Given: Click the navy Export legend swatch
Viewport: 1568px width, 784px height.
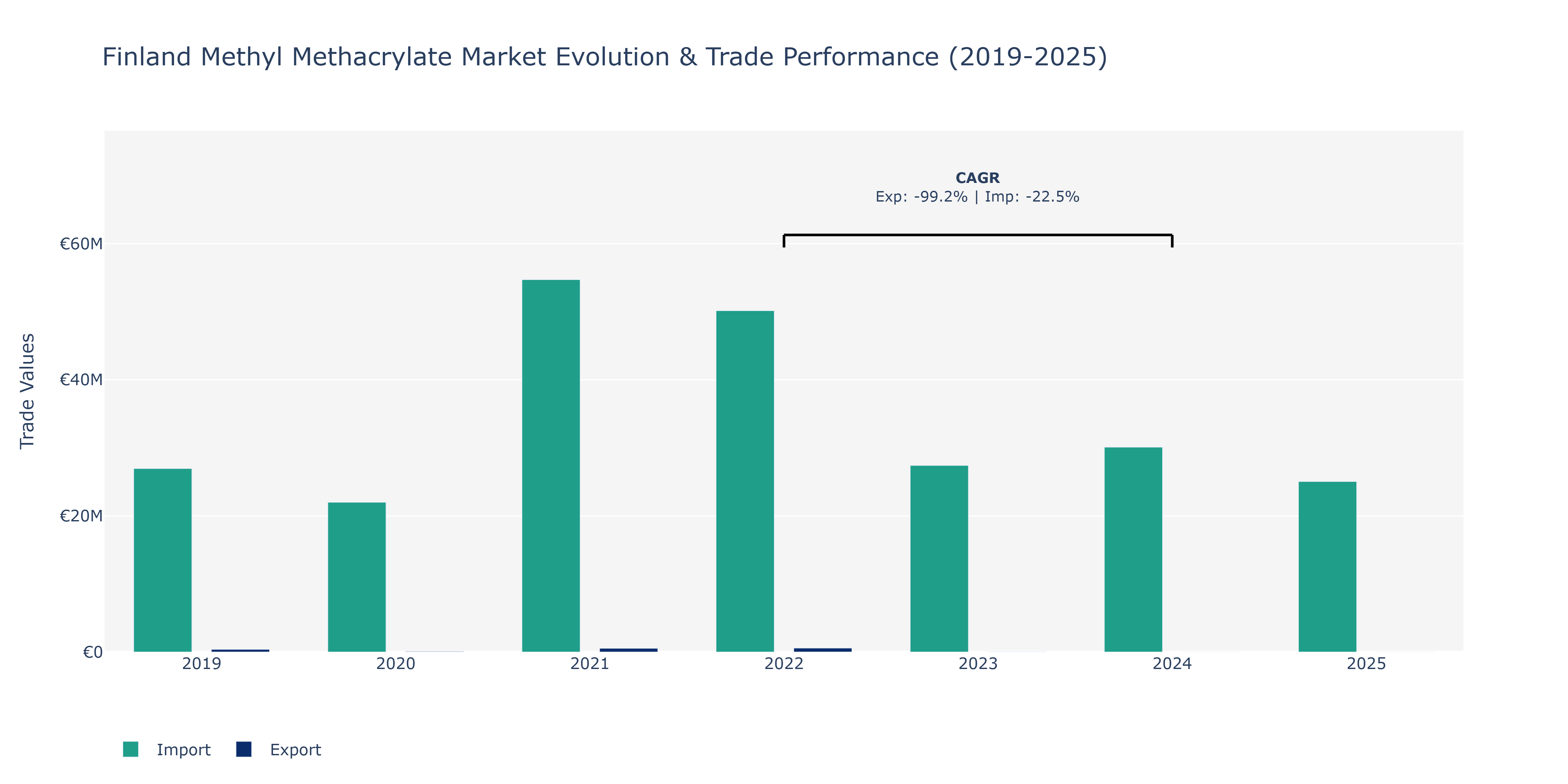Looking at the screenshot, I should pyautogui.click(x=243, y=749).
